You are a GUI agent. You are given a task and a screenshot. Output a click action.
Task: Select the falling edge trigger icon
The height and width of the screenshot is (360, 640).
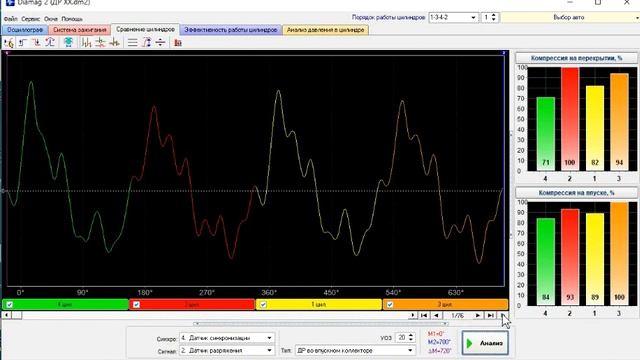point(36,42)
